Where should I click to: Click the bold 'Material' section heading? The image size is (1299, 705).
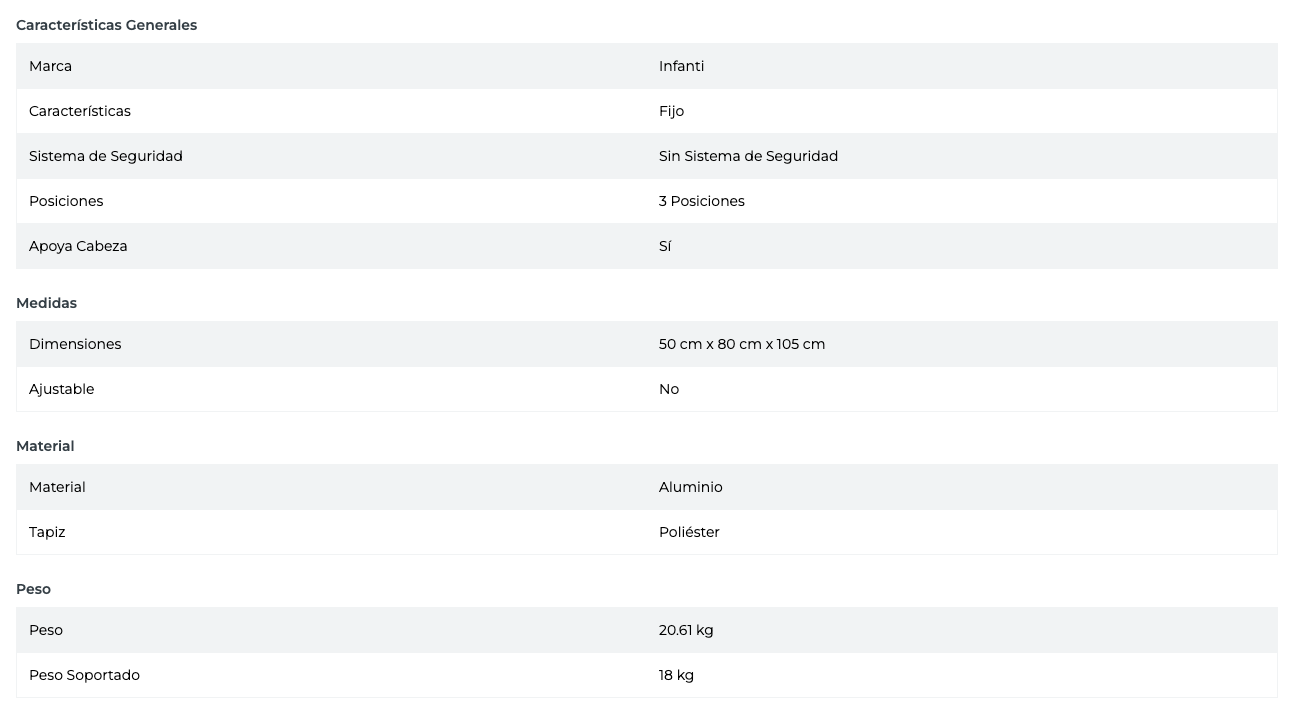point(45,446)
